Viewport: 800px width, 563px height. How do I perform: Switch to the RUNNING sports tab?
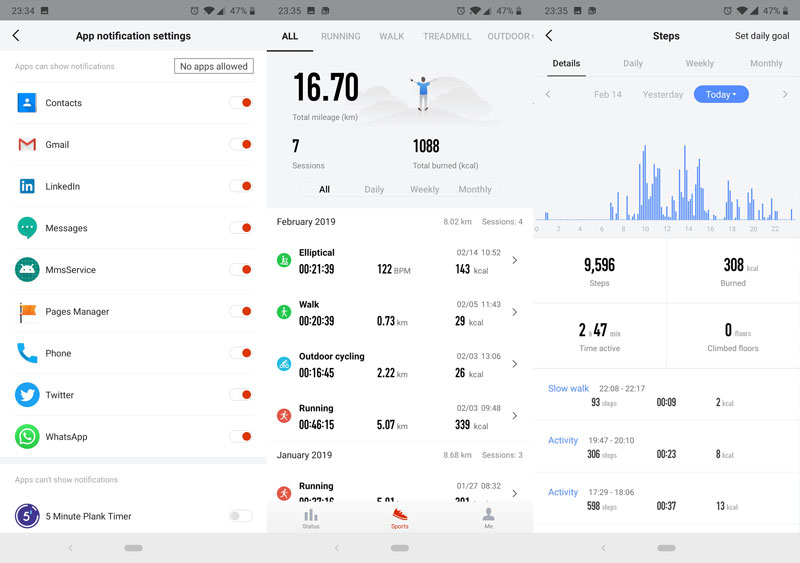340,36
